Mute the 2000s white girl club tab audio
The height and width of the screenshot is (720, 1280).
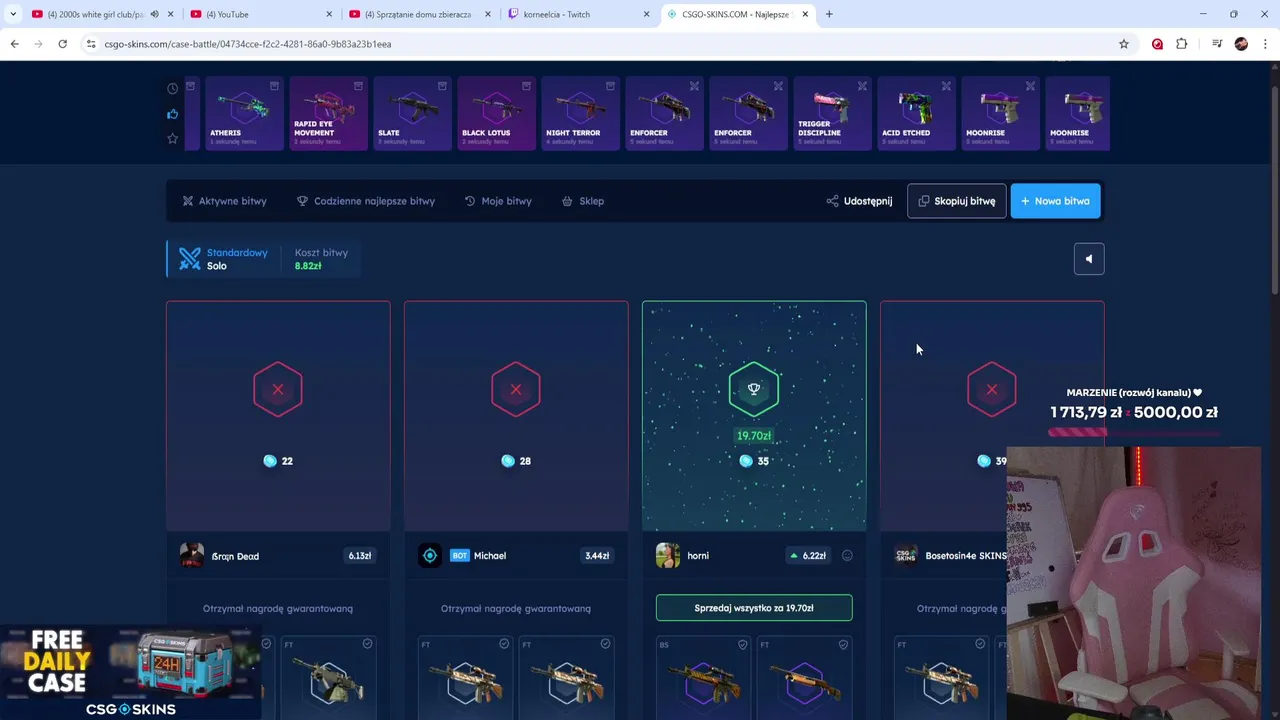click(x=154, y=14)
